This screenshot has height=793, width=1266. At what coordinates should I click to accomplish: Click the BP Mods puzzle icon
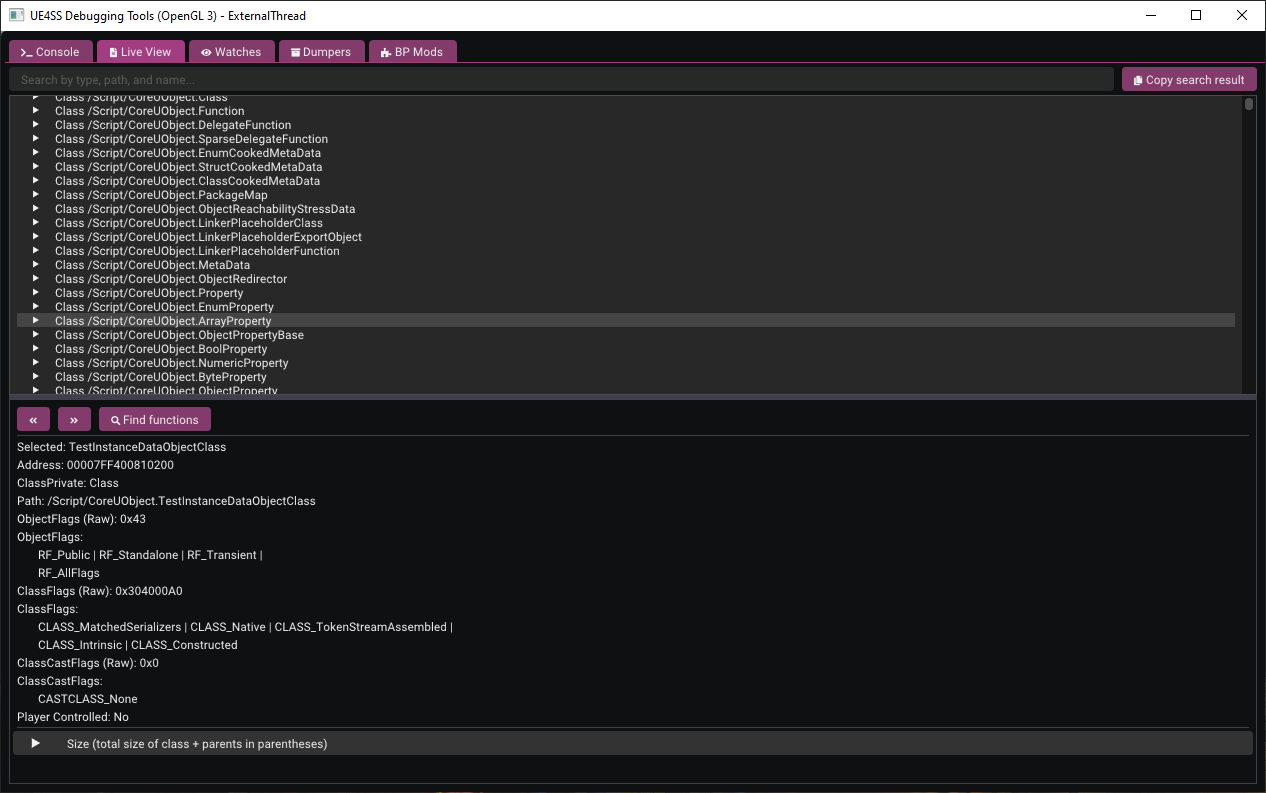pos(386,52)
